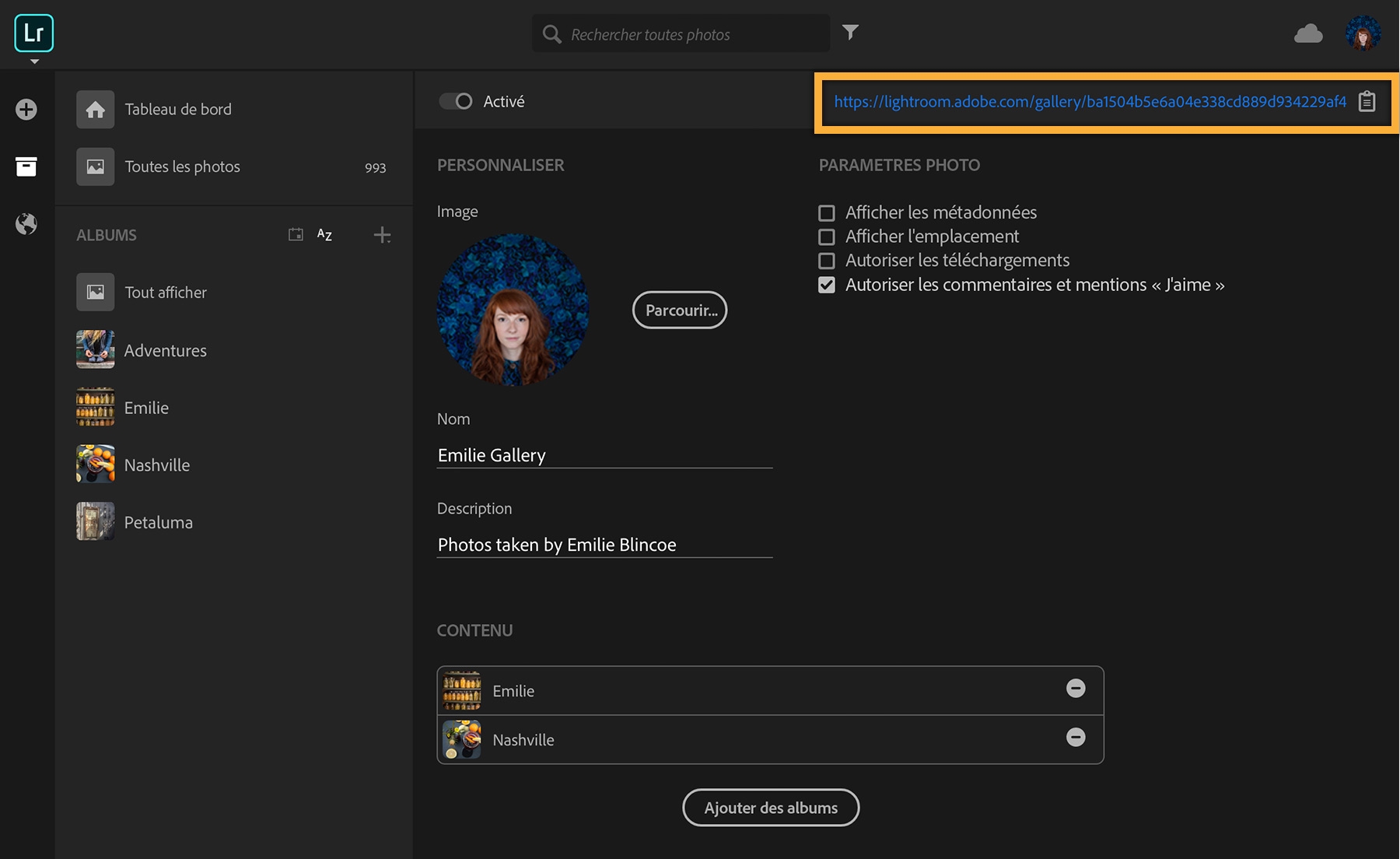Copy gallery link with clipboard icon
The width and height of the screenshot is (1400, 859).
[1367, 102]
